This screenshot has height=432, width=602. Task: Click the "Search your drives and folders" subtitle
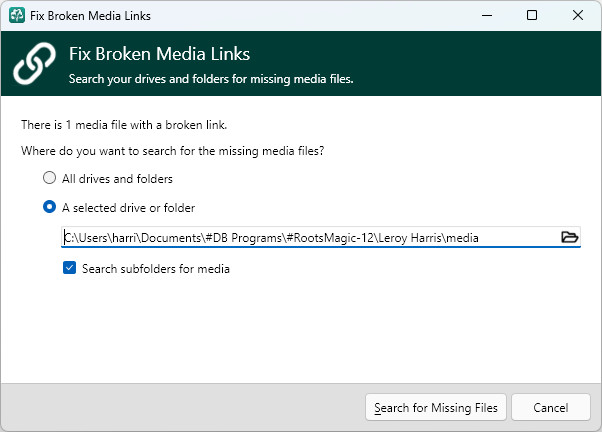pyautogui.click(x=211, y=79)
